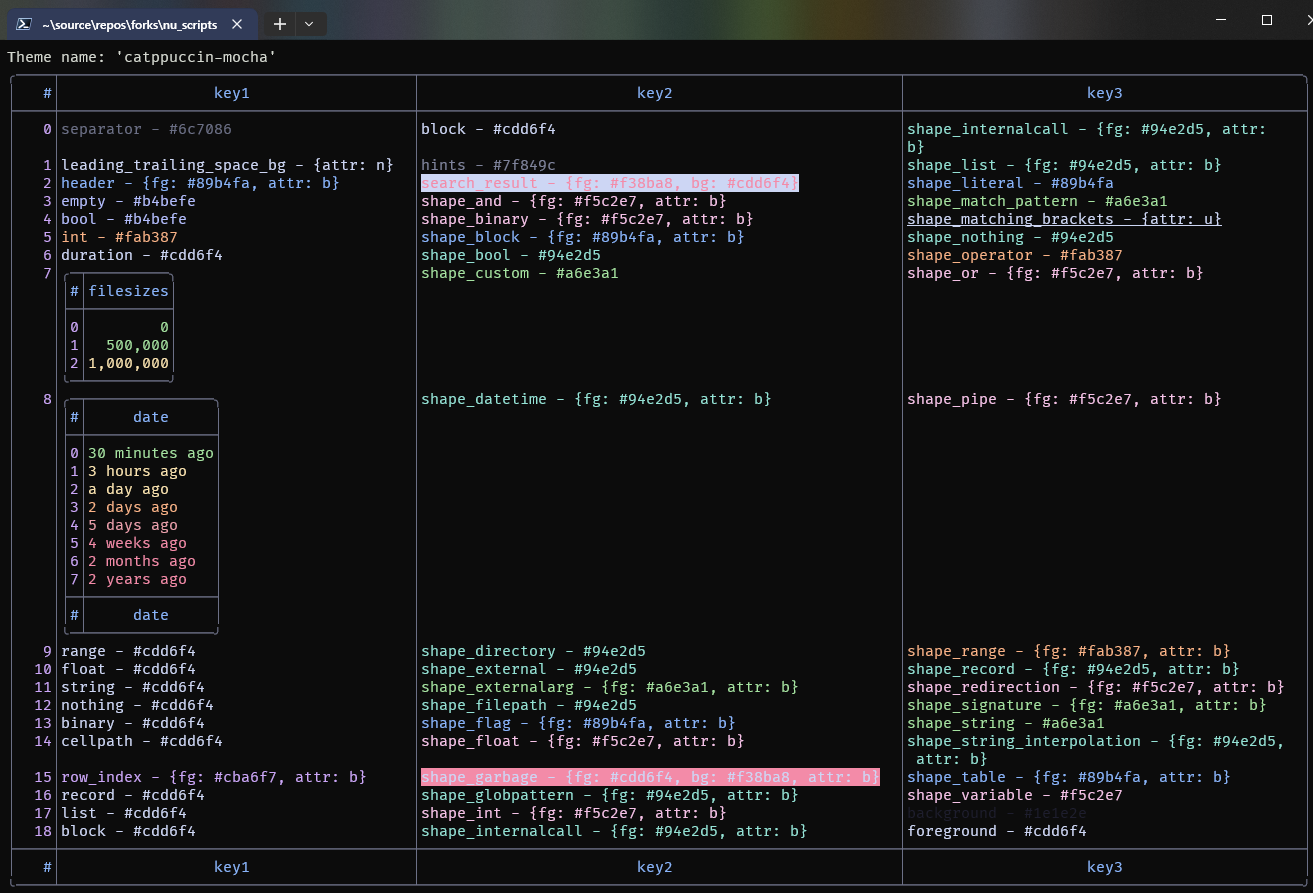This screenshot has height=893, width=1313.
Task: Click 'shape_directory - #94e2d5' entry
Action: click(533, 651)
